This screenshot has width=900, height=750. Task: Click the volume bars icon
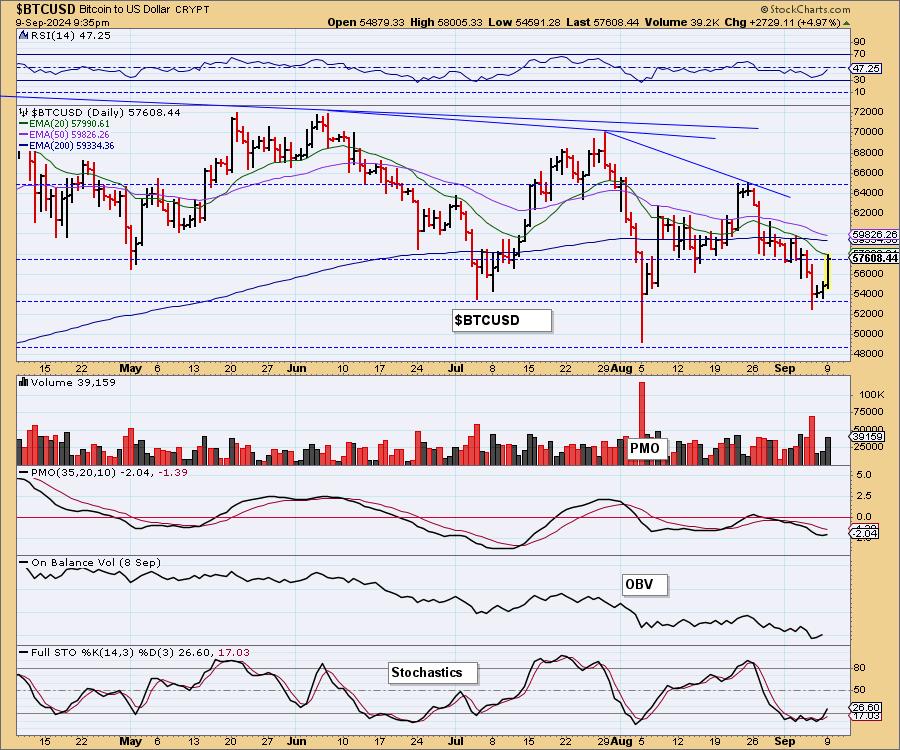(24, 382)
